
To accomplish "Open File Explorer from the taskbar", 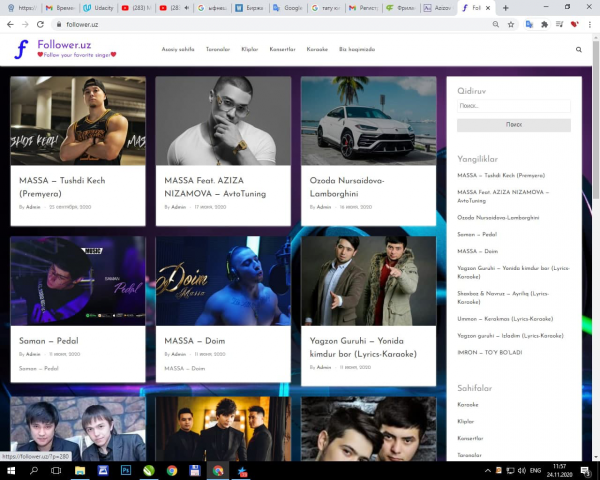I will pyautogui.click(x=80, y=470).
